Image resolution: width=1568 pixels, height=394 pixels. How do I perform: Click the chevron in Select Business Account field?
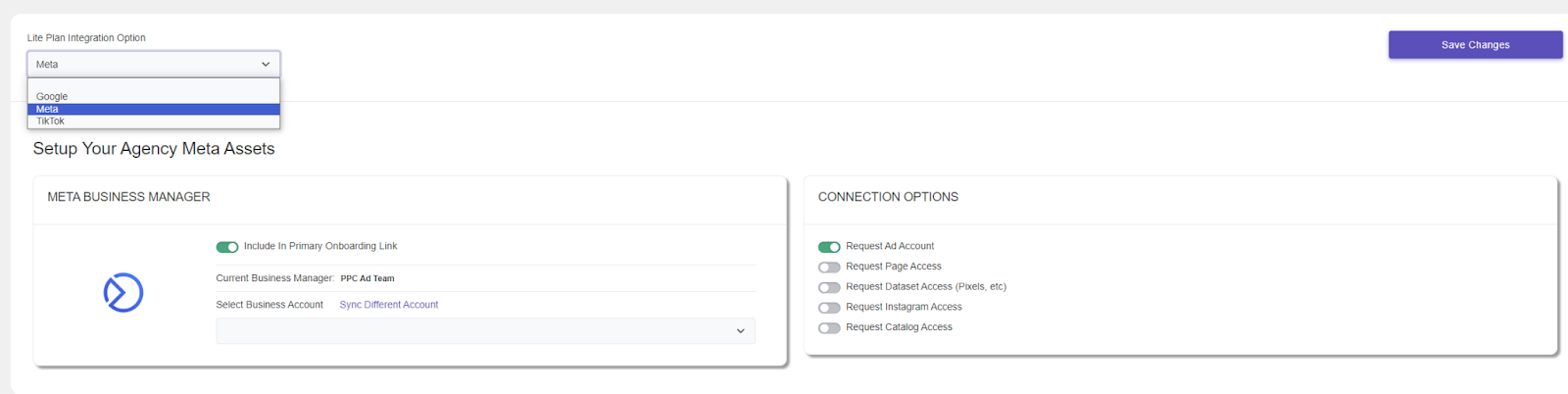click(x=740, y=331)
